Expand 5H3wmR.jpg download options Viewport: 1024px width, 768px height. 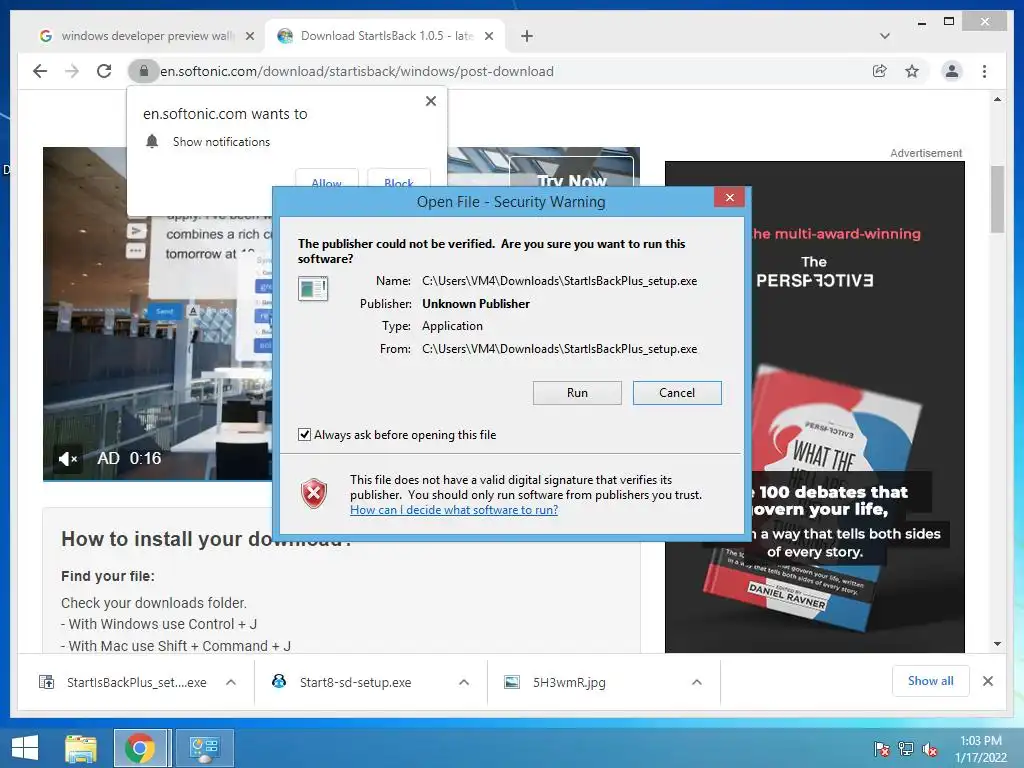tap(697, 682)
